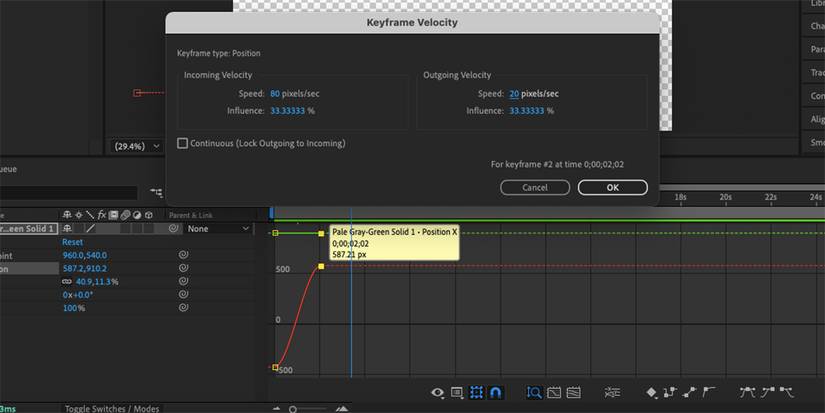Click the separate dimensions icon
This screenshot has width=825, height=413.
click(612, 392)
